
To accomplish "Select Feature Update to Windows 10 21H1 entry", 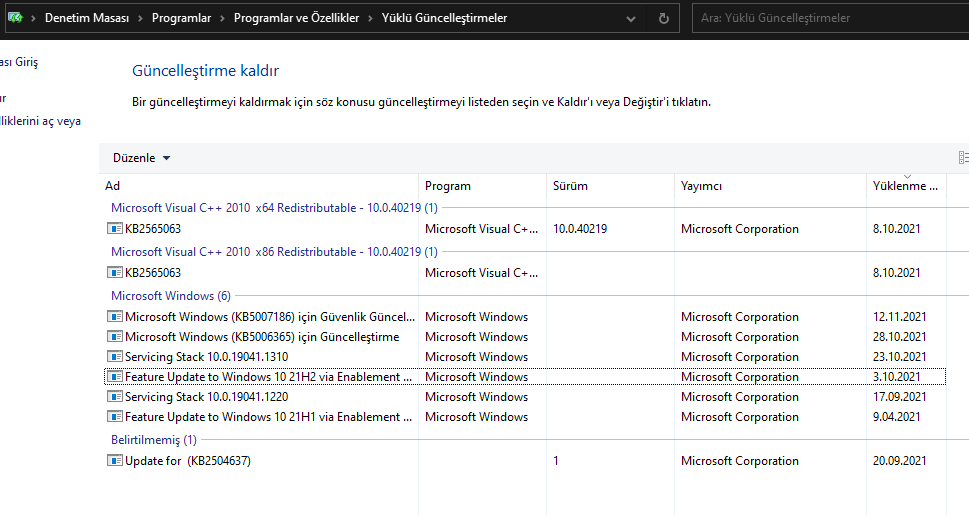I will point(268,417).
